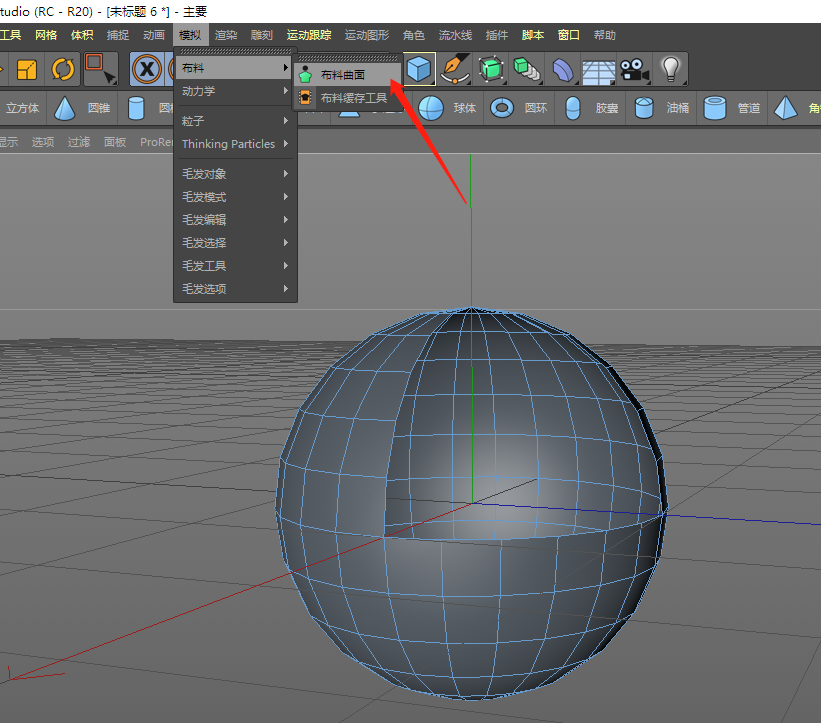Click the Floor grid icon
Viewport: 821px width, 723px height.
[x=599, y=70]
